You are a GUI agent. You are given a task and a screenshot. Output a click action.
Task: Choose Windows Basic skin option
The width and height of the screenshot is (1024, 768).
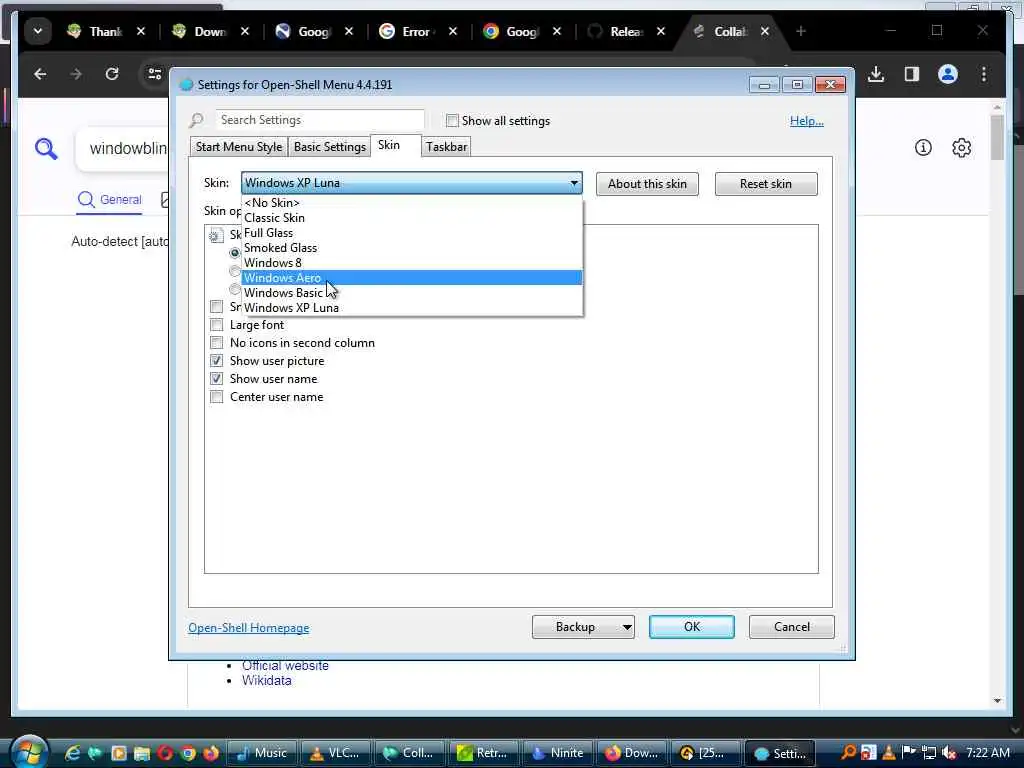pyautogui.click(x=411, y=293)
